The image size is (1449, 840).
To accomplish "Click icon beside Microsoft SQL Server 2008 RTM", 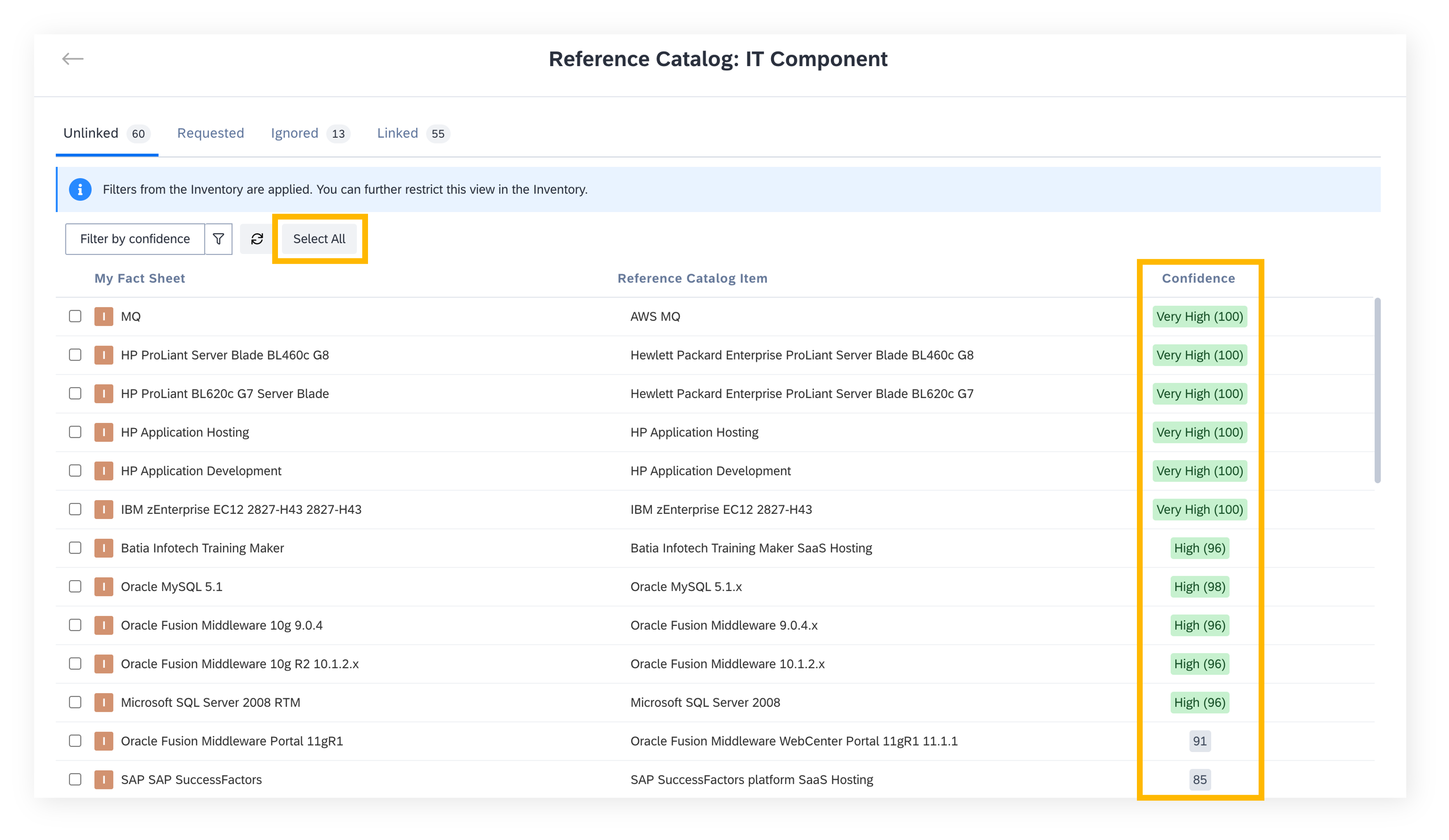I will (104, 702).
